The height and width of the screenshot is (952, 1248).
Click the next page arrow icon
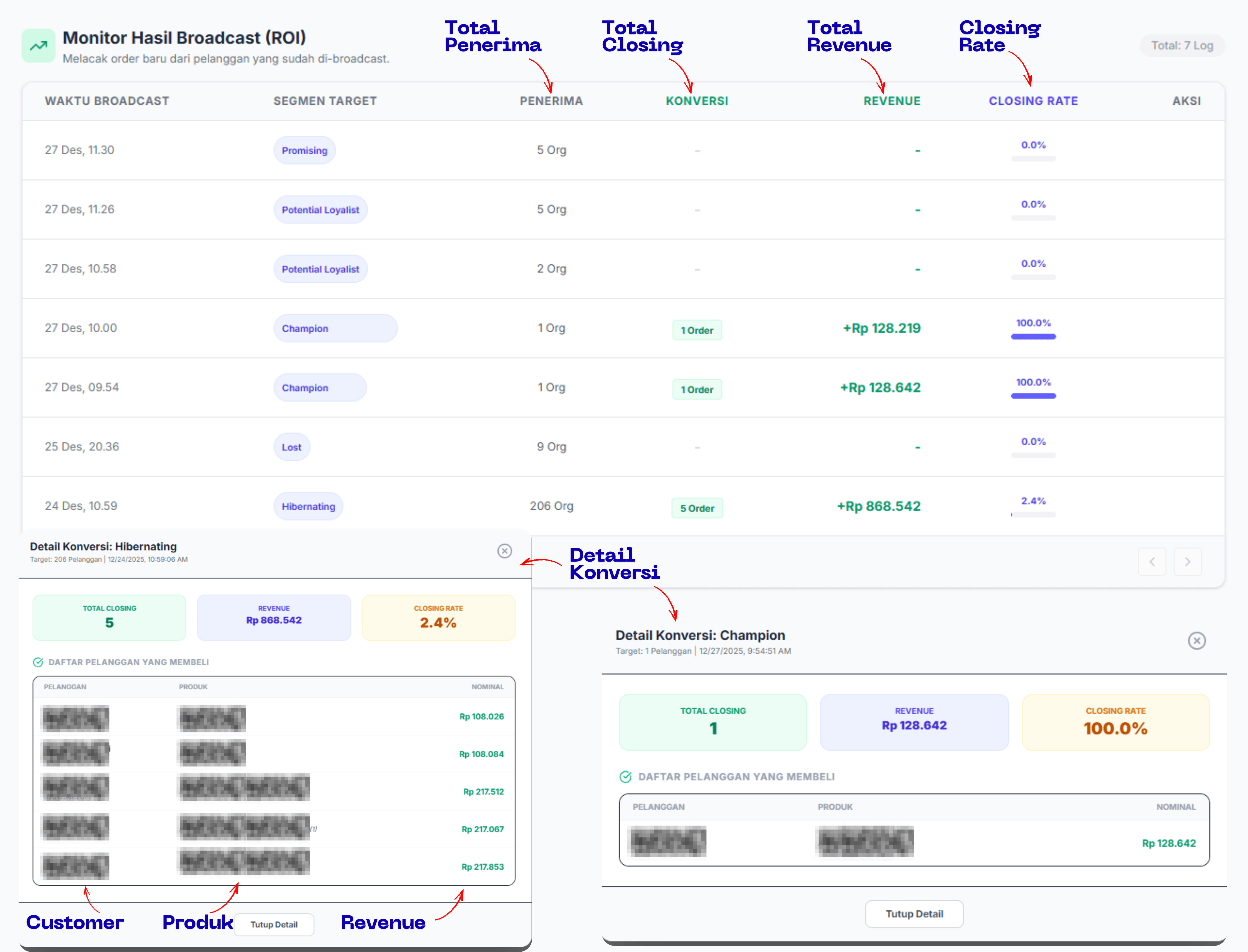[1188, 562]
